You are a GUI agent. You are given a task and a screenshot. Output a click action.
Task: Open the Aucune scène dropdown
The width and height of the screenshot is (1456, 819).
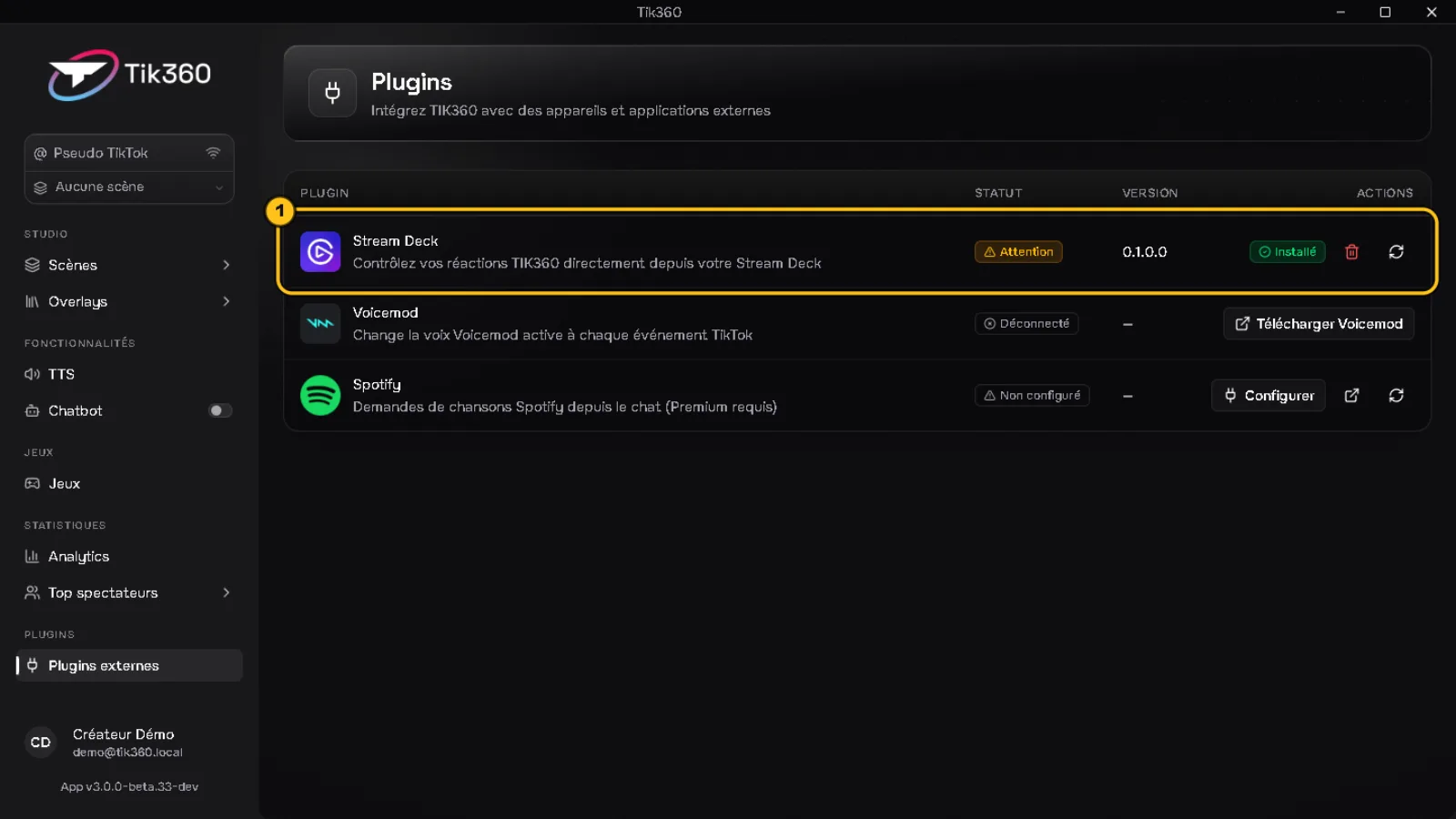click(x=129, y=187)
